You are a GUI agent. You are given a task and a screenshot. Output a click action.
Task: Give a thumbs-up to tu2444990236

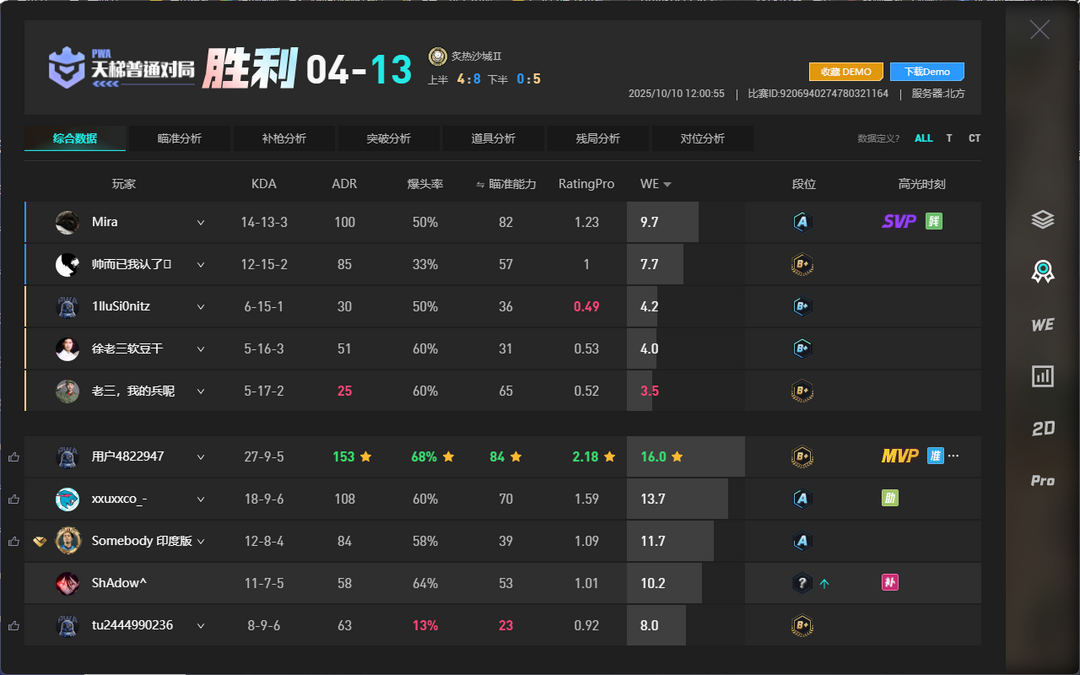point(14,626)
